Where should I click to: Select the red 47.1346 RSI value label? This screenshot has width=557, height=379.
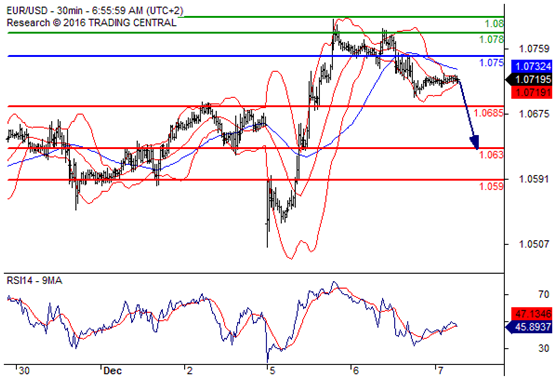(x=532, y=314)
